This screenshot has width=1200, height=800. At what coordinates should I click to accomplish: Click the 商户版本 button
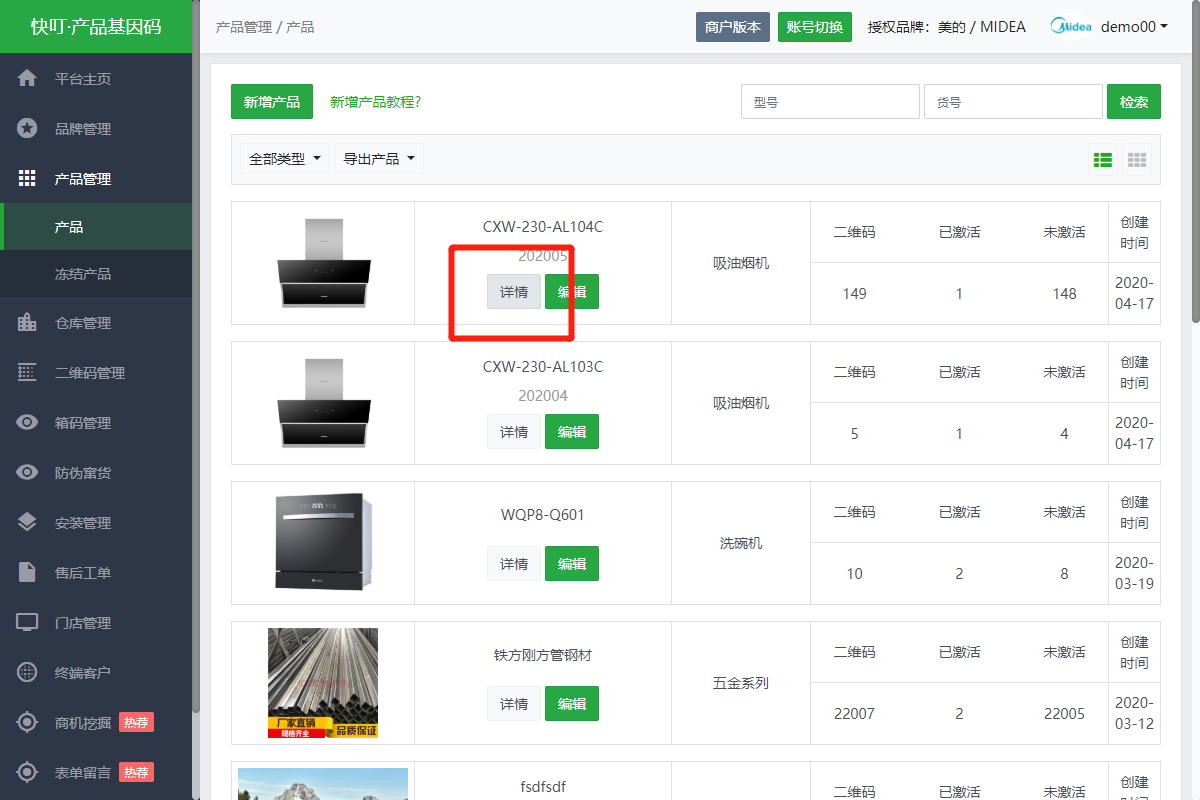coord(733,27)
